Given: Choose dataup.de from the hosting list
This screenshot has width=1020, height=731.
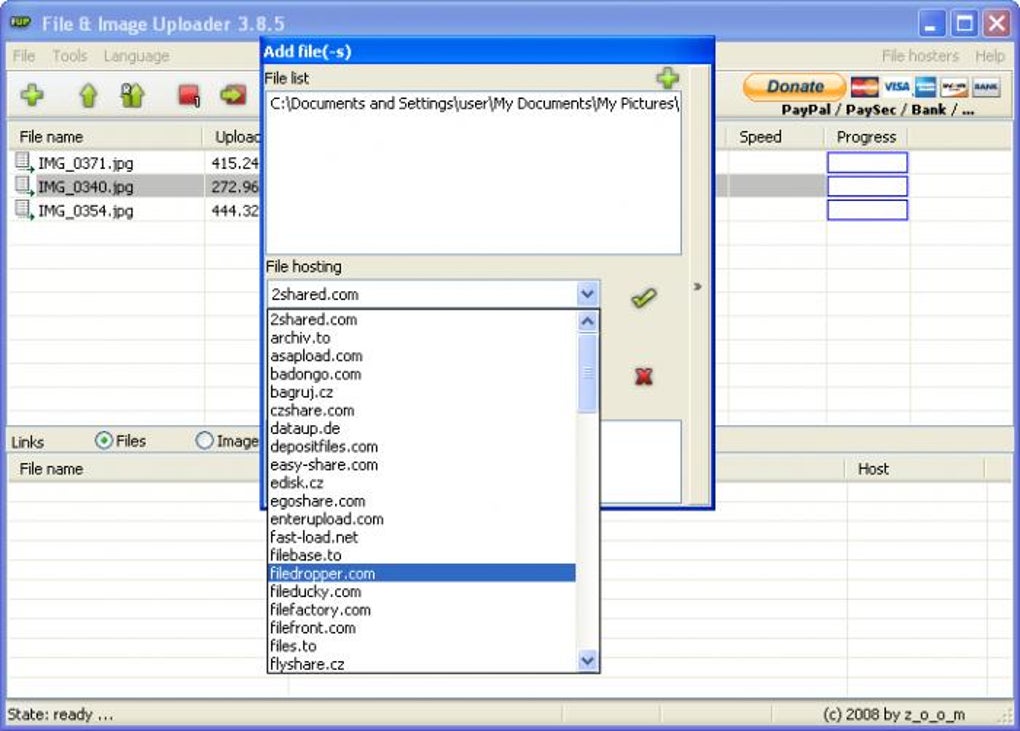Looking at the screenshot, I should click(x=422, y=428).
